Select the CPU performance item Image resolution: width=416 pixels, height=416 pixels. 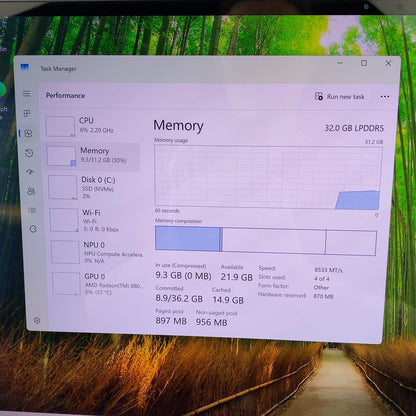[x=92, y=126]
